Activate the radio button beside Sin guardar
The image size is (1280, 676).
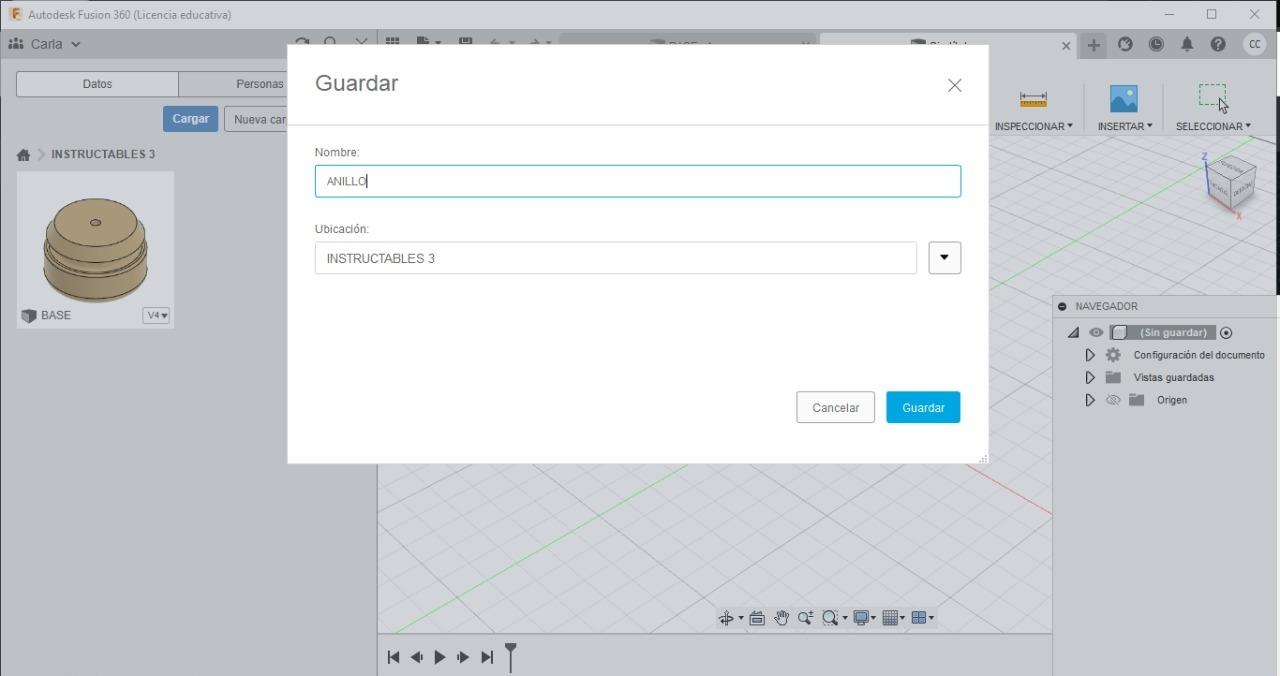(1226, 333)
